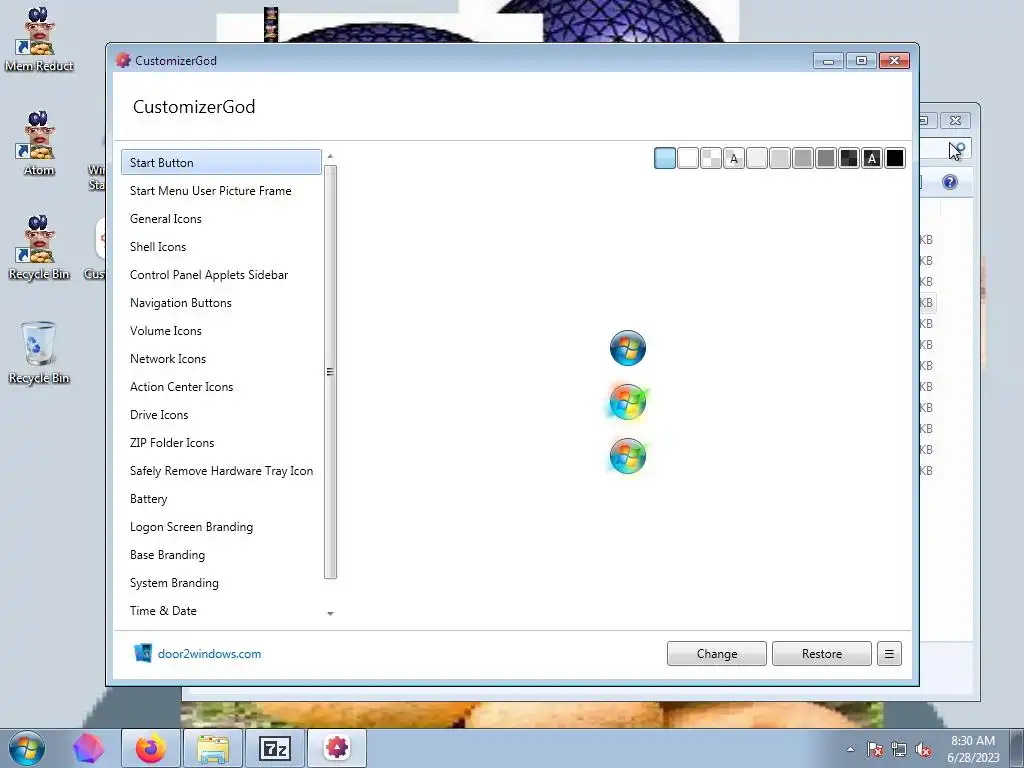Select Recycle Bin shortcut with face icon
This screenshot has height=768, width=1024.
(x=39, y=248)
